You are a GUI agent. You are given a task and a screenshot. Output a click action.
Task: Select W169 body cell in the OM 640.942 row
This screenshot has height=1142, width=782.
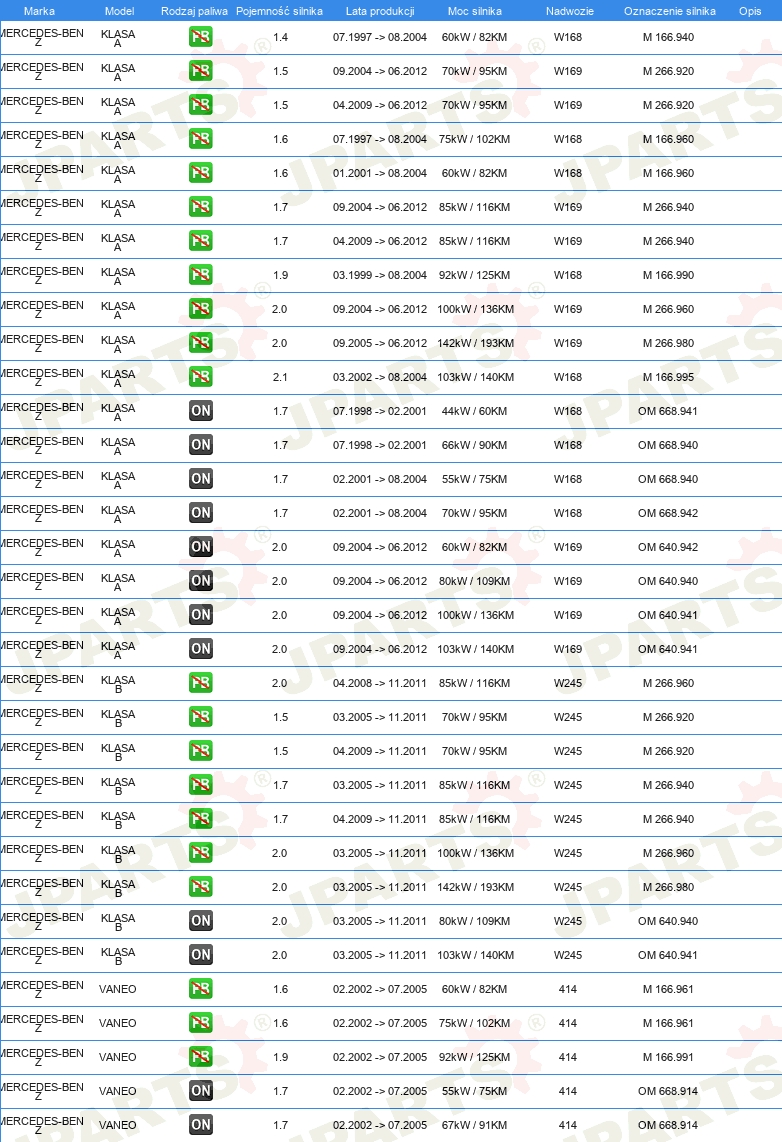tap(568, 547)
